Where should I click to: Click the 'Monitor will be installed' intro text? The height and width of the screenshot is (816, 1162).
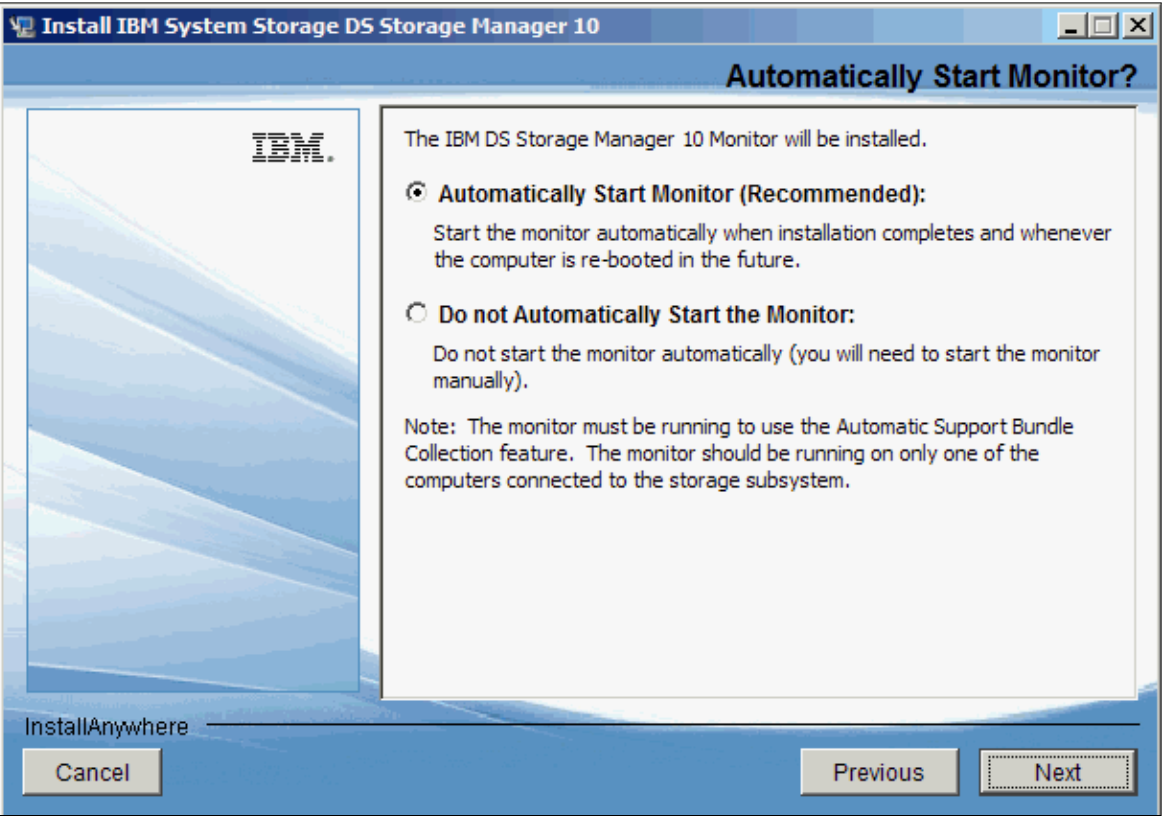click(665, 139)
